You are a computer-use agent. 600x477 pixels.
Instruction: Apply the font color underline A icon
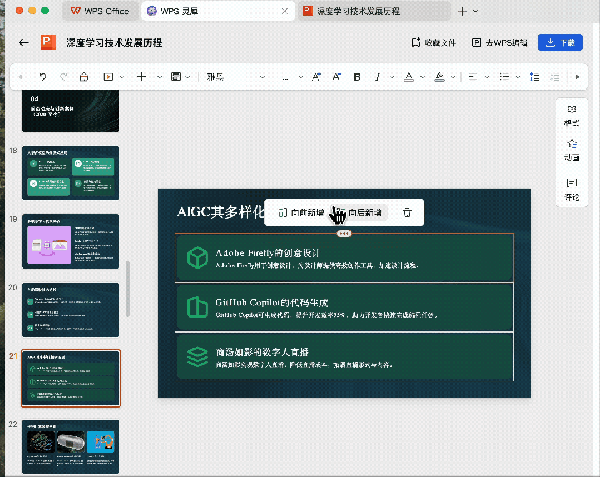(409, 77)
